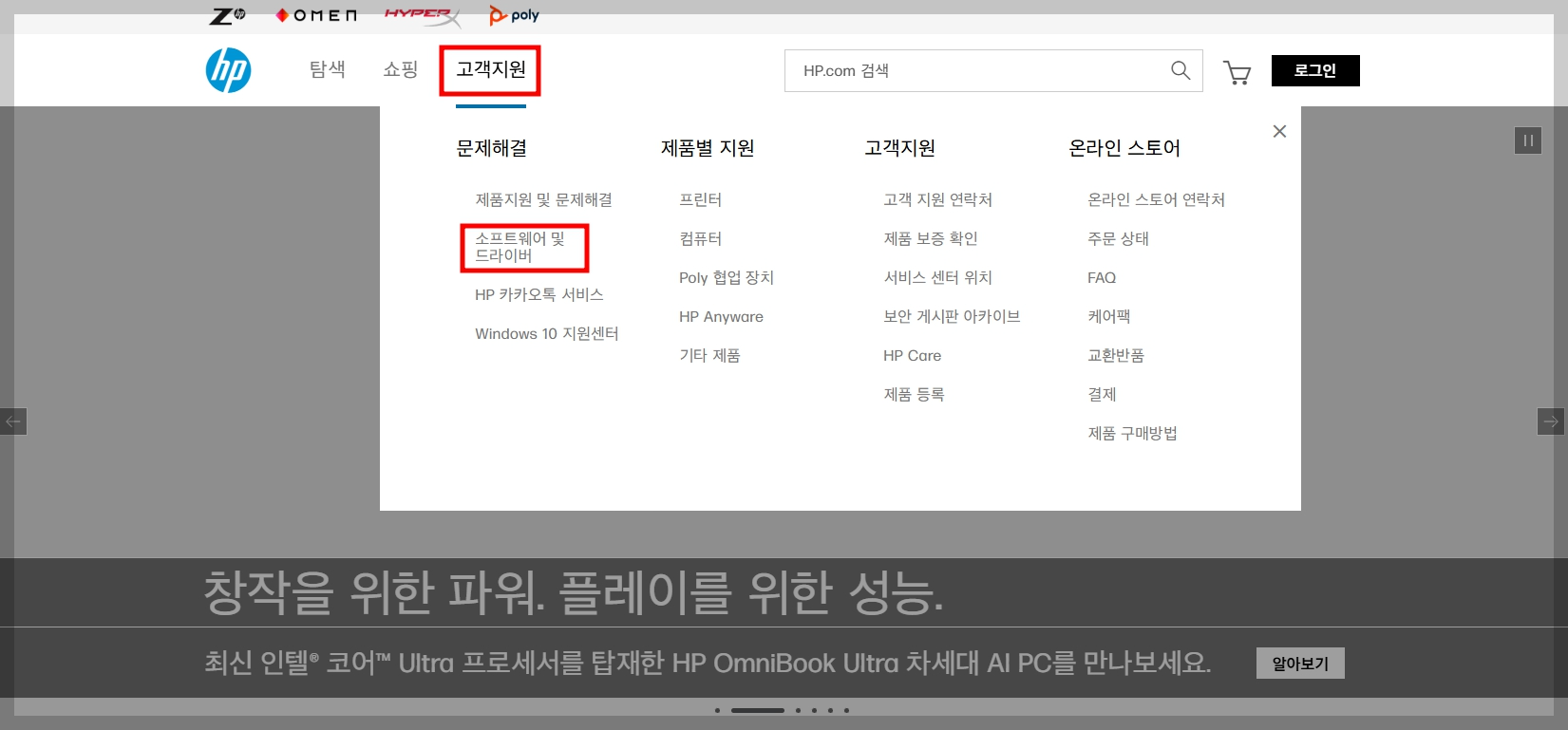Click the 알아보기 banner button
The height and width of the screenshot is (730, 1568).
[1300, 664]
